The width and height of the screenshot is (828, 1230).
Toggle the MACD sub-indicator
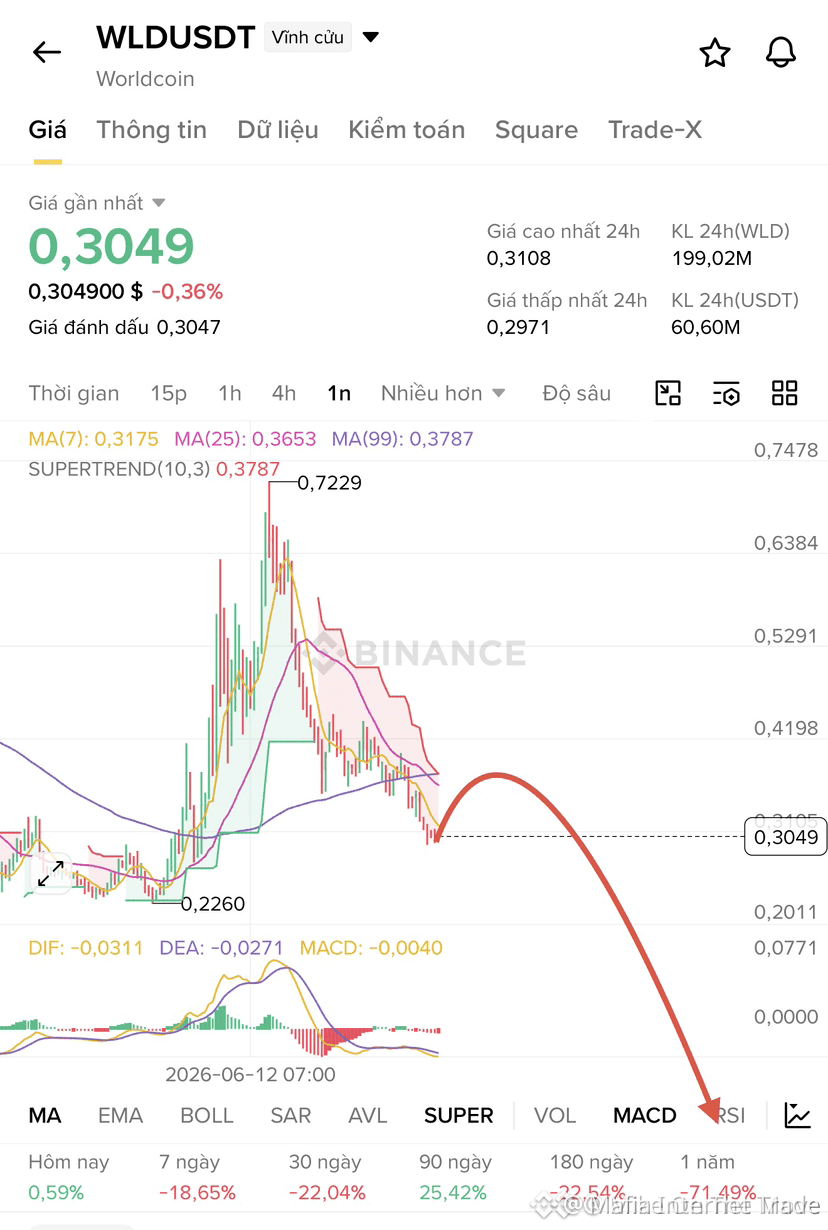pyautogui.click(x=644, y=1115)
